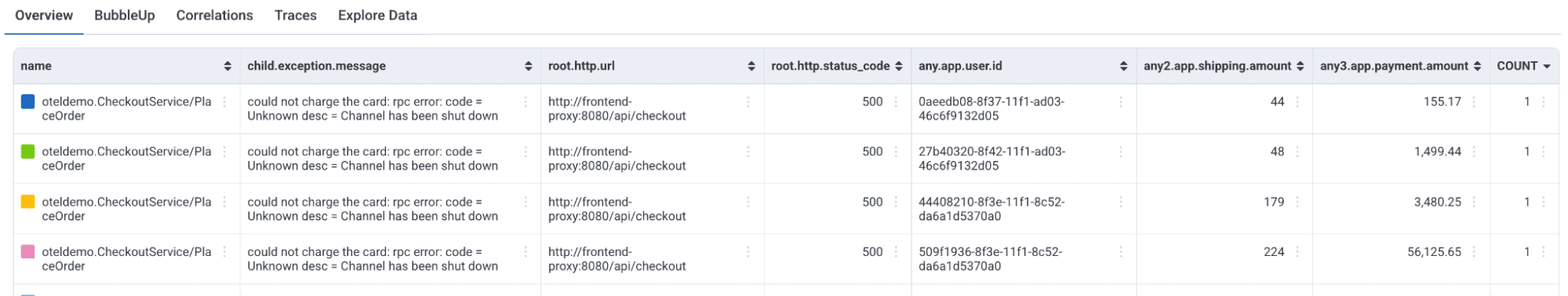The width and height of the screenshot is (1568, 296).
Task: Sort by root.http.url column arrows
Action: tap(751, 66)
